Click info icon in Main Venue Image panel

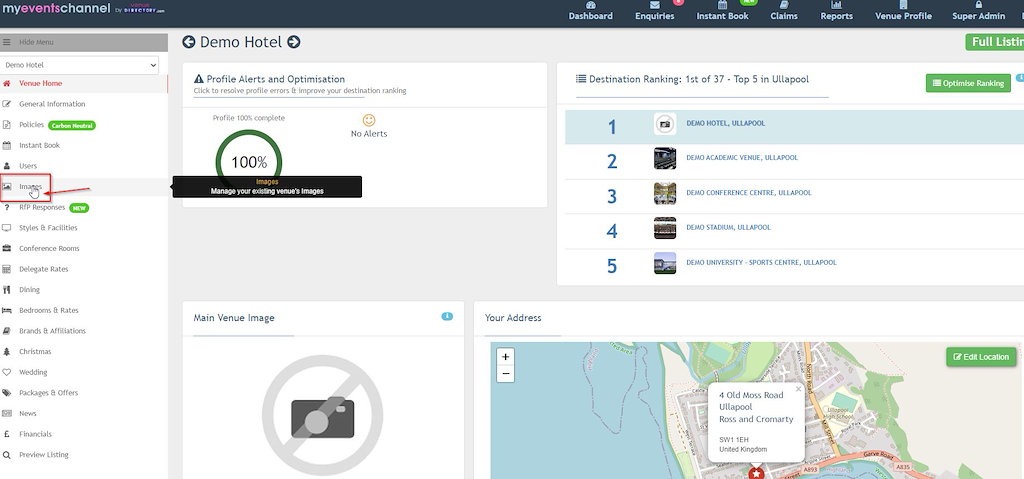(x=447, y=316)
